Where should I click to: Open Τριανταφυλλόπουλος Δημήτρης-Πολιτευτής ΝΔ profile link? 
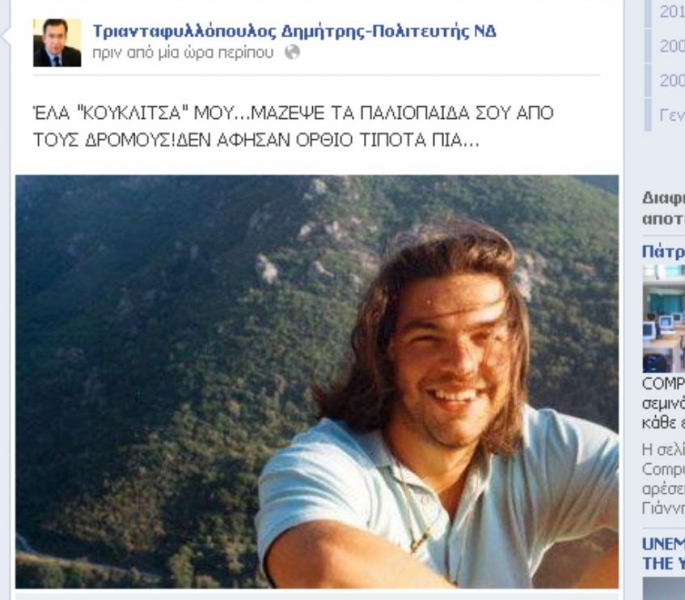coord(294,31)
